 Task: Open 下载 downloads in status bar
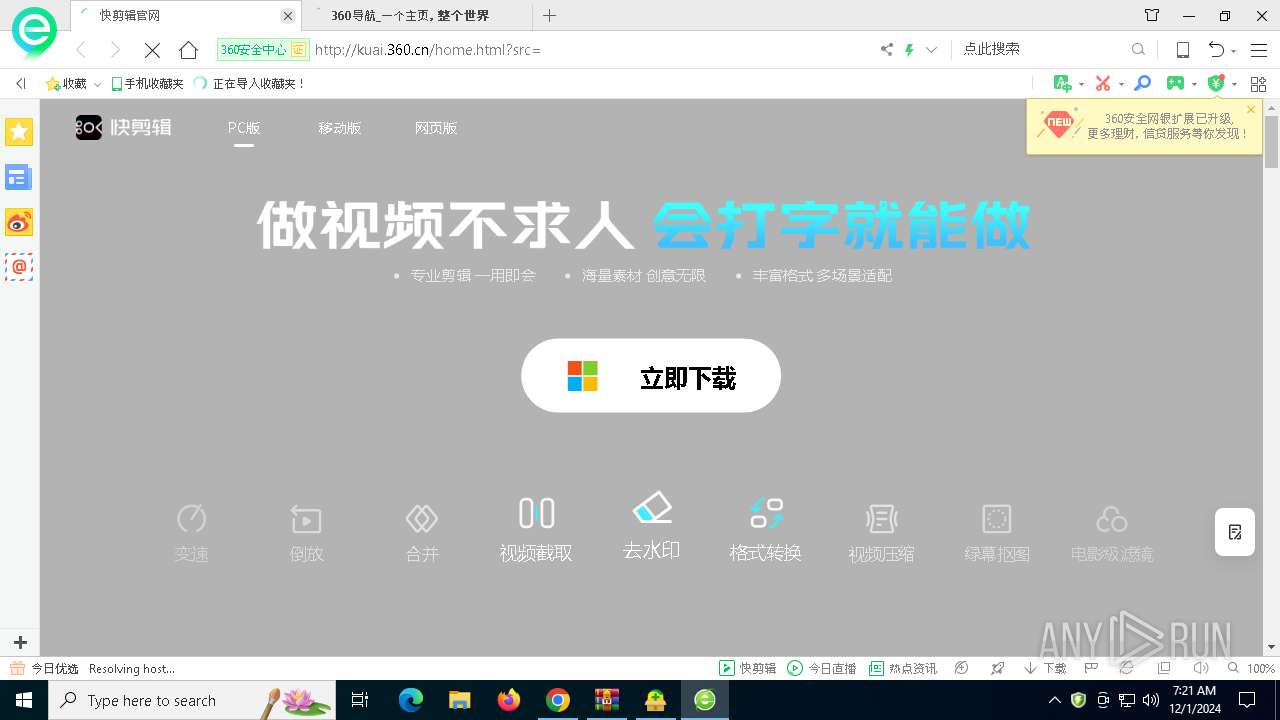click(1045, 668)
